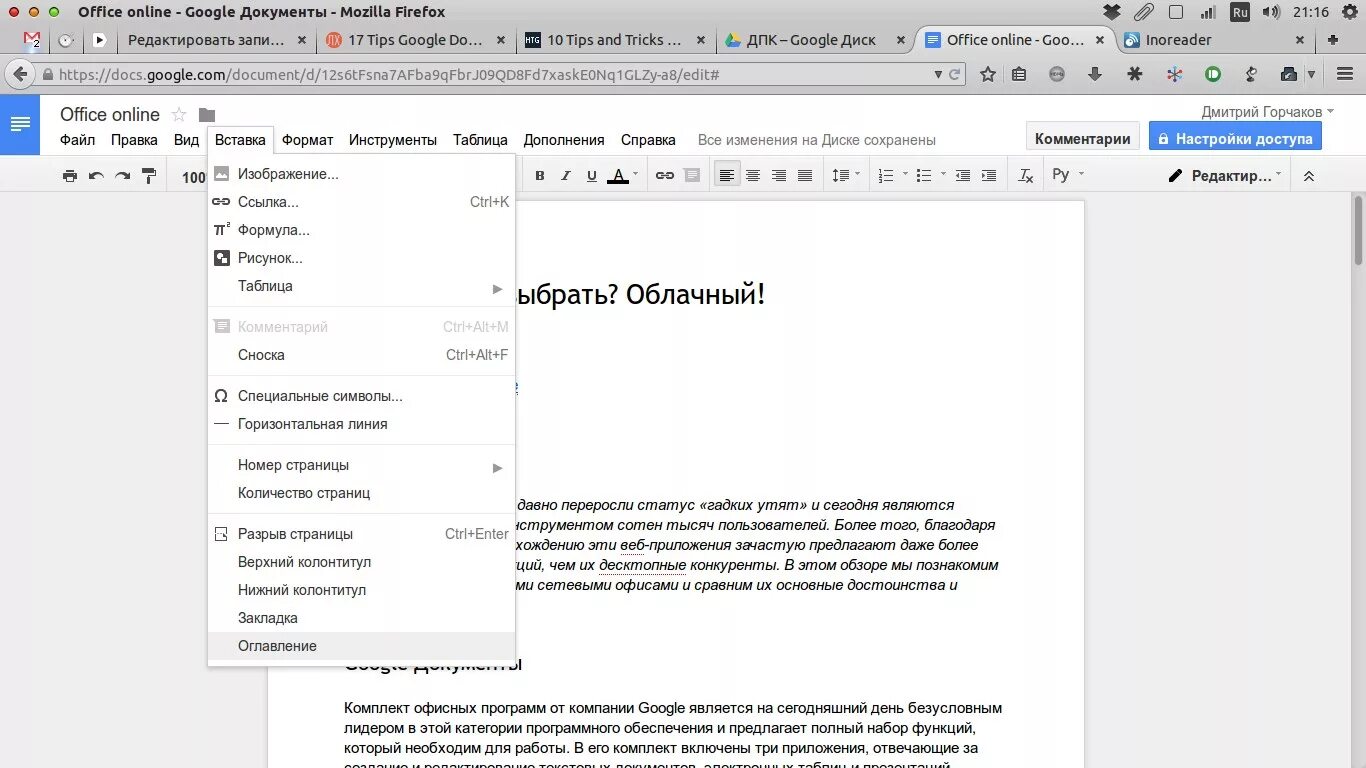Open the Ру input tools dropdown
1366x768 pixels.
(x=1068, y=175)
